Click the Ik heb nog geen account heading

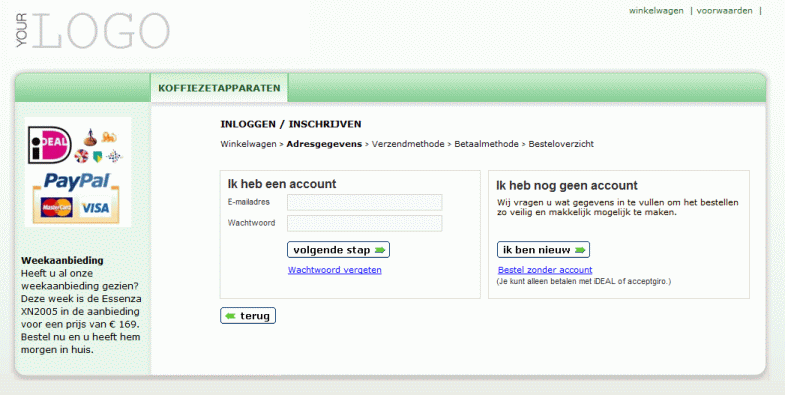pos(567,186)
